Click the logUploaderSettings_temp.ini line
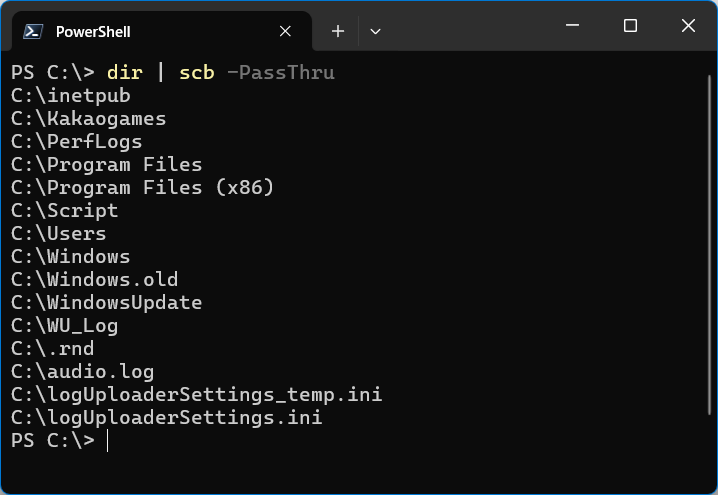The image size is (718, 495). tap(196, 395)
